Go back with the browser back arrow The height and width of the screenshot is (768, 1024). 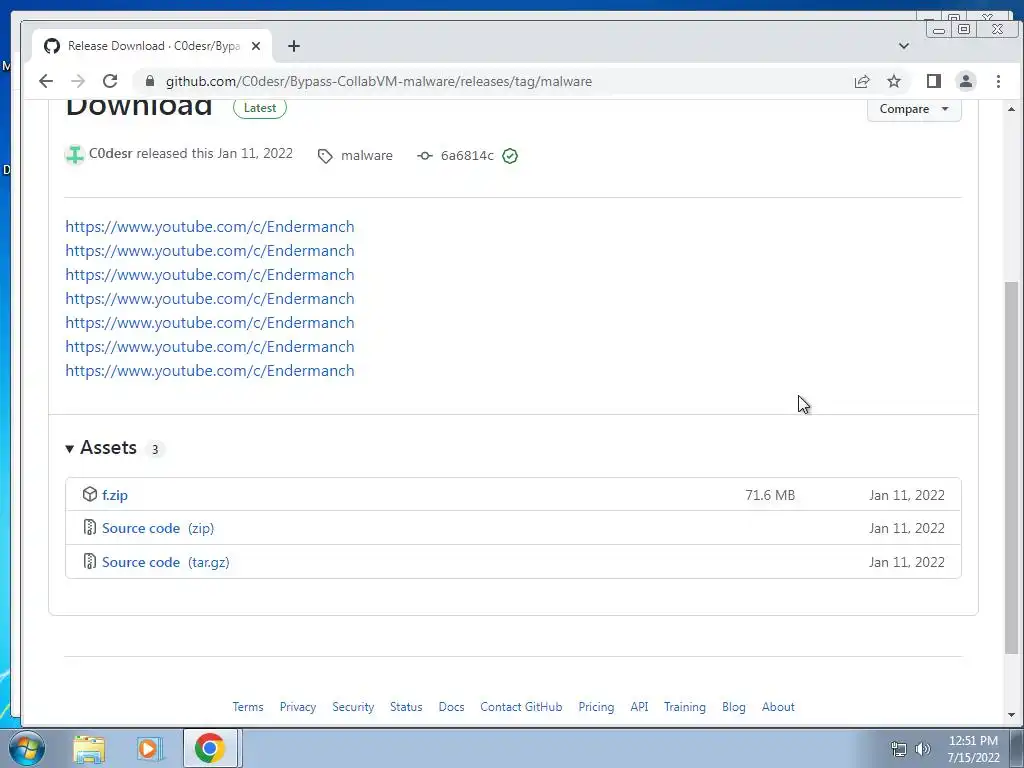[x=46, y=81]
